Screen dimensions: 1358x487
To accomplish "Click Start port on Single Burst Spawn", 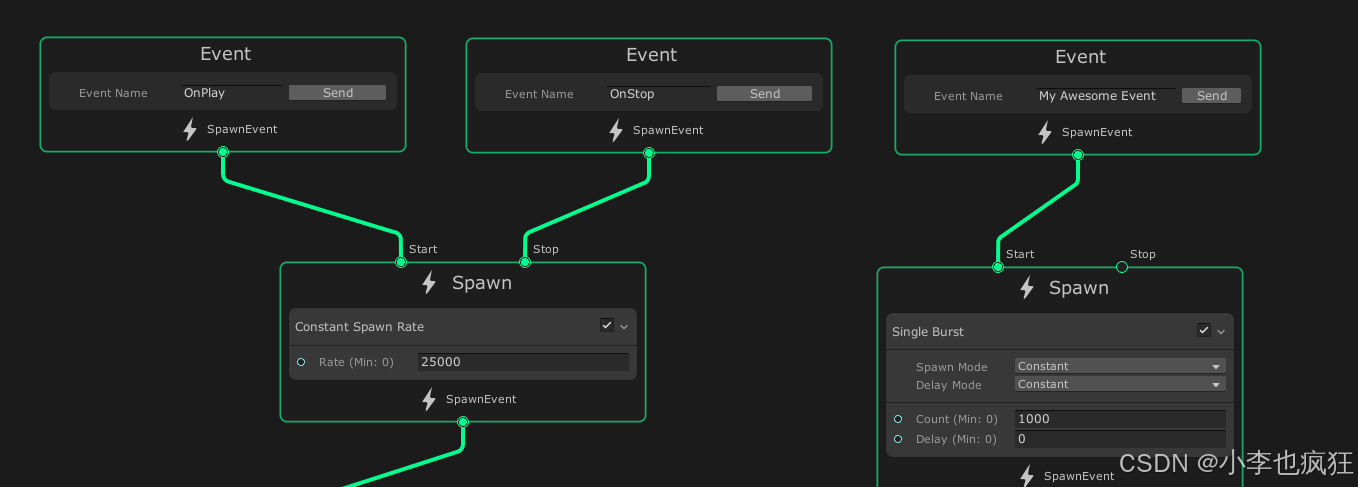I will point(998,267).
